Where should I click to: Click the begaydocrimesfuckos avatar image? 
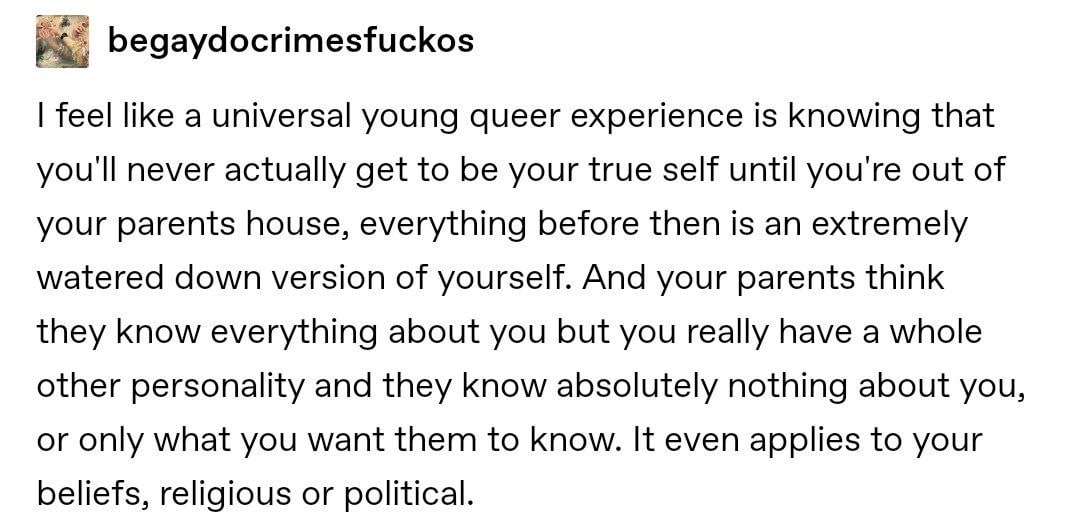60,42
